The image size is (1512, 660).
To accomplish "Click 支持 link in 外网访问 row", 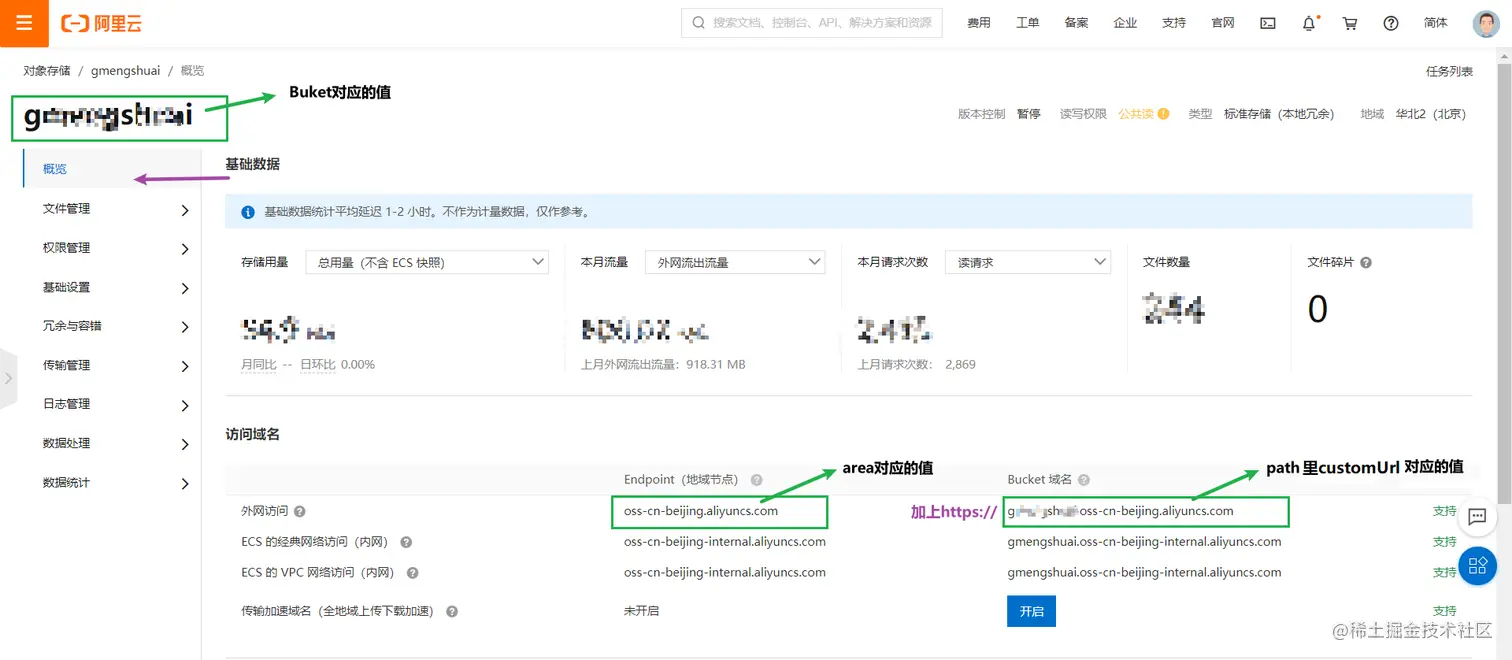I will (1444, 511).
